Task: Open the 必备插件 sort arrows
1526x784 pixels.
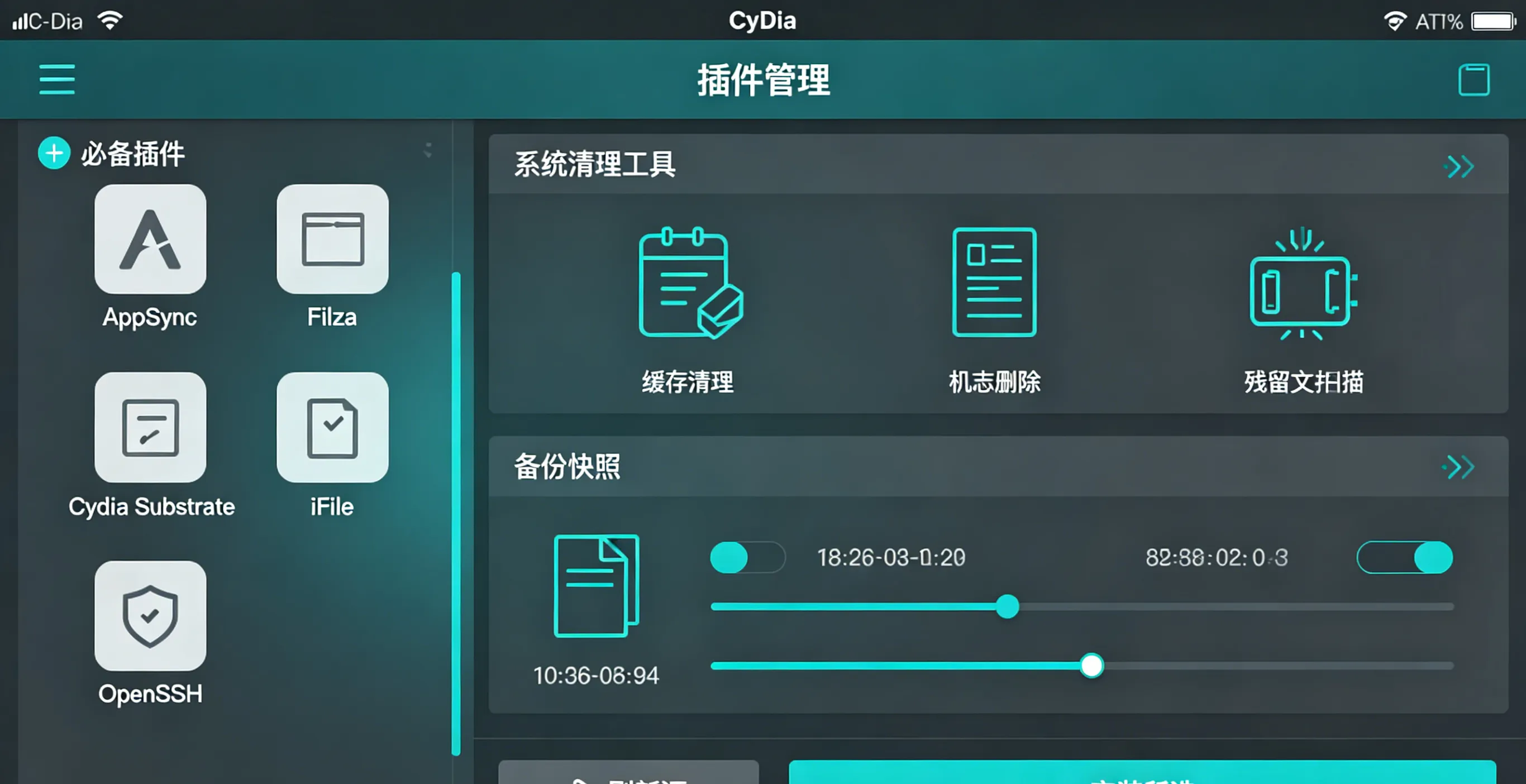Action: coord(428,150)
